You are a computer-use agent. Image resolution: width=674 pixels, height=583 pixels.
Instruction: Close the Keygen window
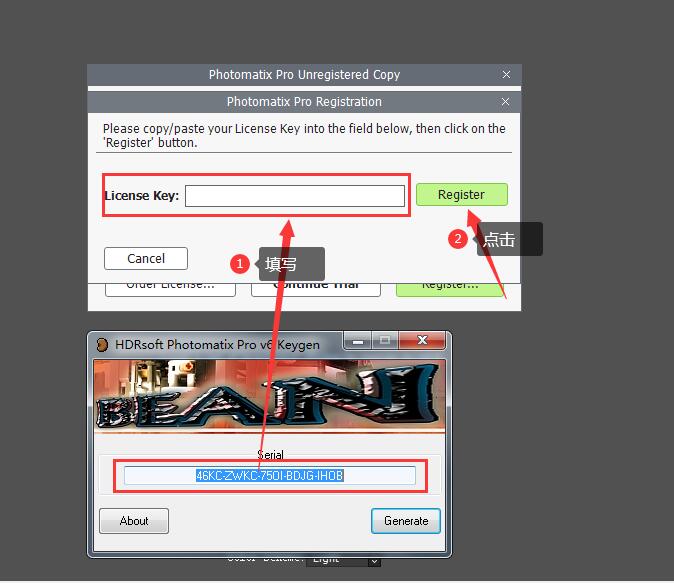click(x=422, y=341)
